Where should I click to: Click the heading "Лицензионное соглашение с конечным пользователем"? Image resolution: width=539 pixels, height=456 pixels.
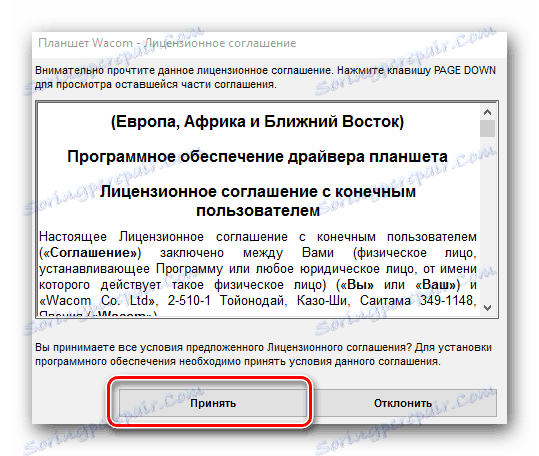pos(258,201)
